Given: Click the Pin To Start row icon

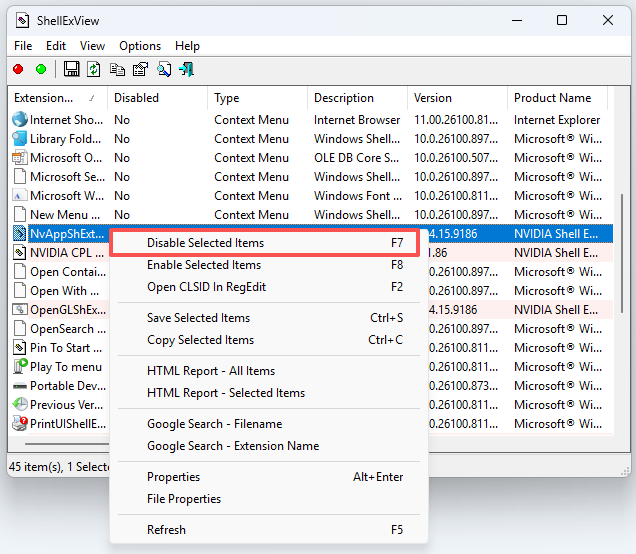Looking at the screenshot, I should 19,348.
